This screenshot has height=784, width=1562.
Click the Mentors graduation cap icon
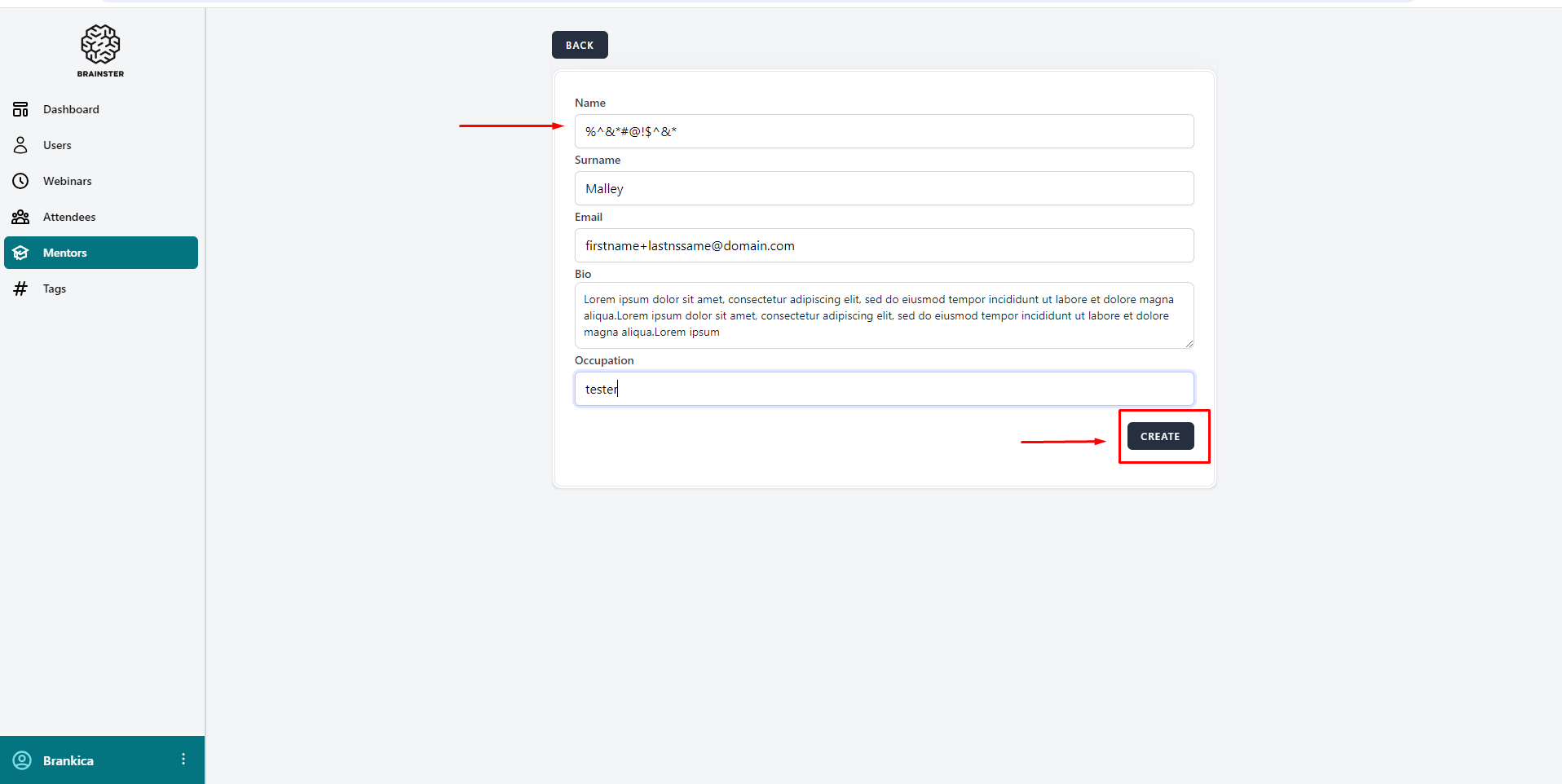20,253
